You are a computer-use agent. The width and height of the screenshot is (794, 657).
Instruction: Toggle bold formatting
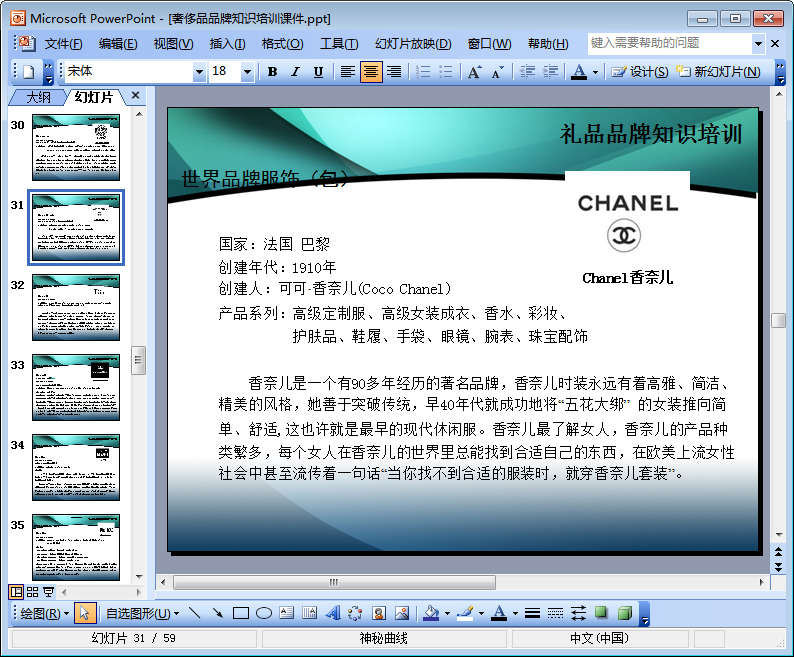[x=272, y=72]
